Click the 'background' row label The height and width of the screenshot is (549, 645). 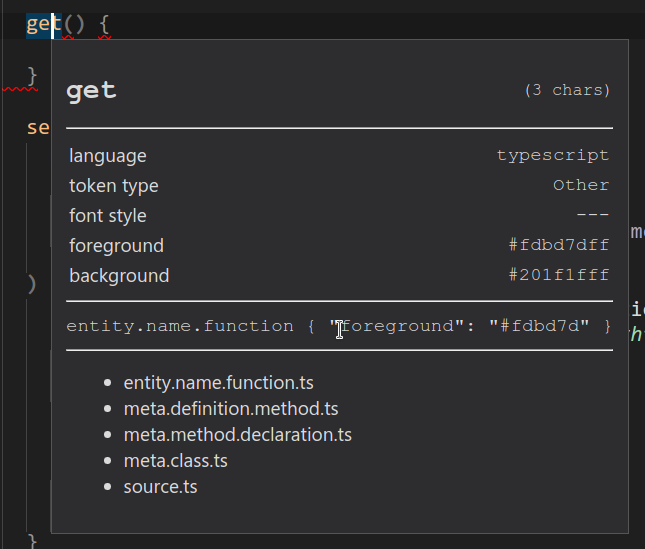[119, 276]
